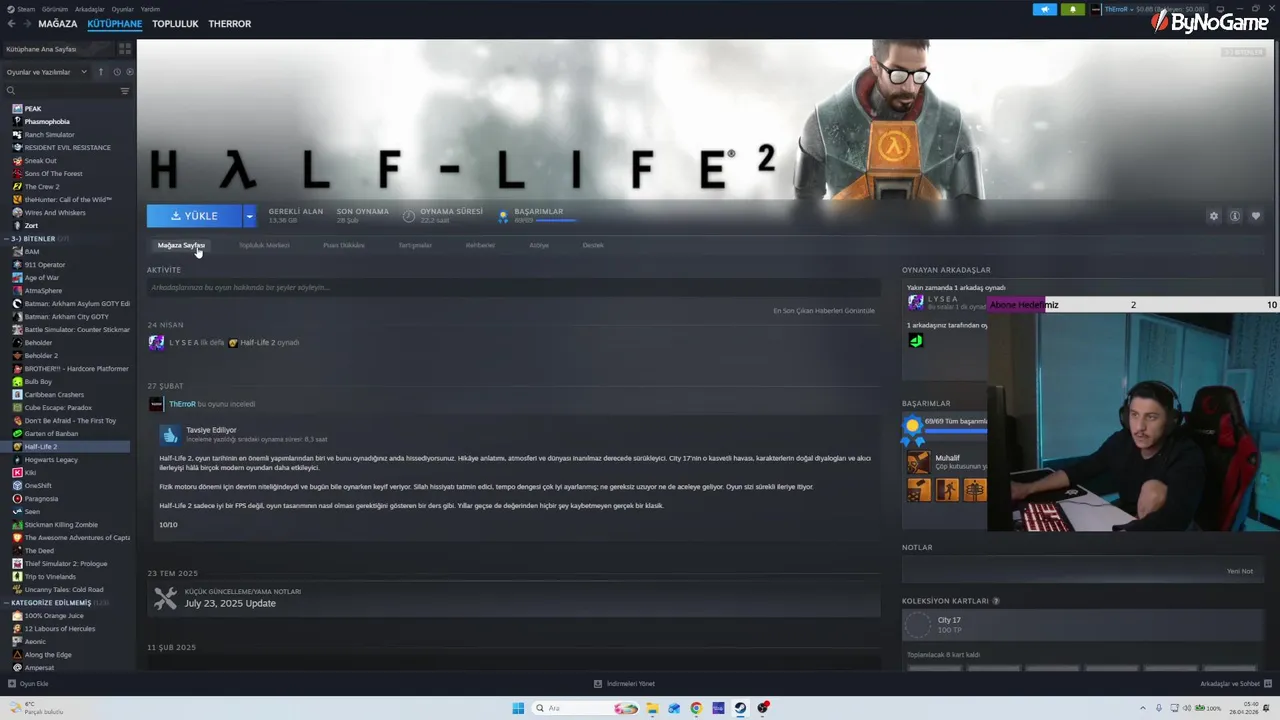Add Half-Life 2 to favorites with the heart icon
This screenshot has width=1280, height=720.
click(1256, 216)
